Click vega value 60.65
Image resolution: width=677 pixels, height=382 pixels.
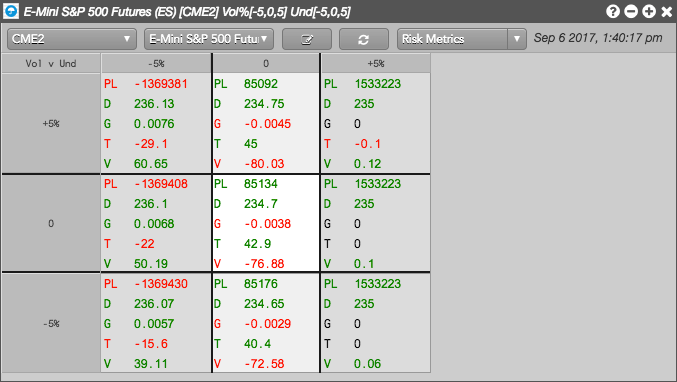click(150, 164)
